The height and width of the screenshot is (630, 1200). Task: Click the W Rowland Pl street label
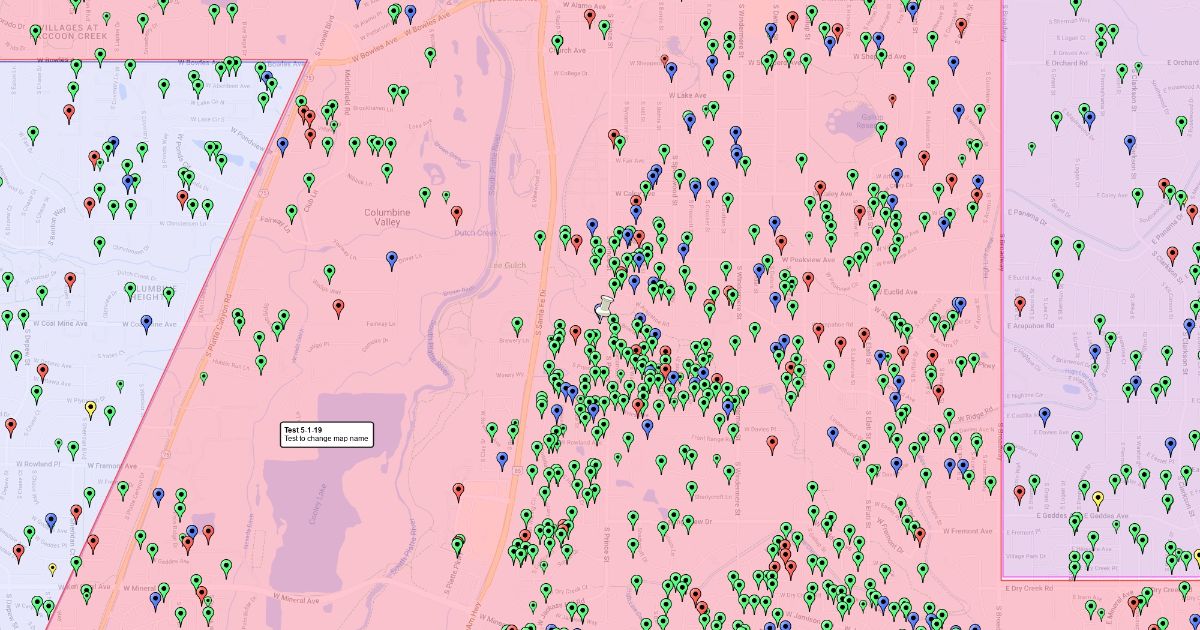[37, 465]
